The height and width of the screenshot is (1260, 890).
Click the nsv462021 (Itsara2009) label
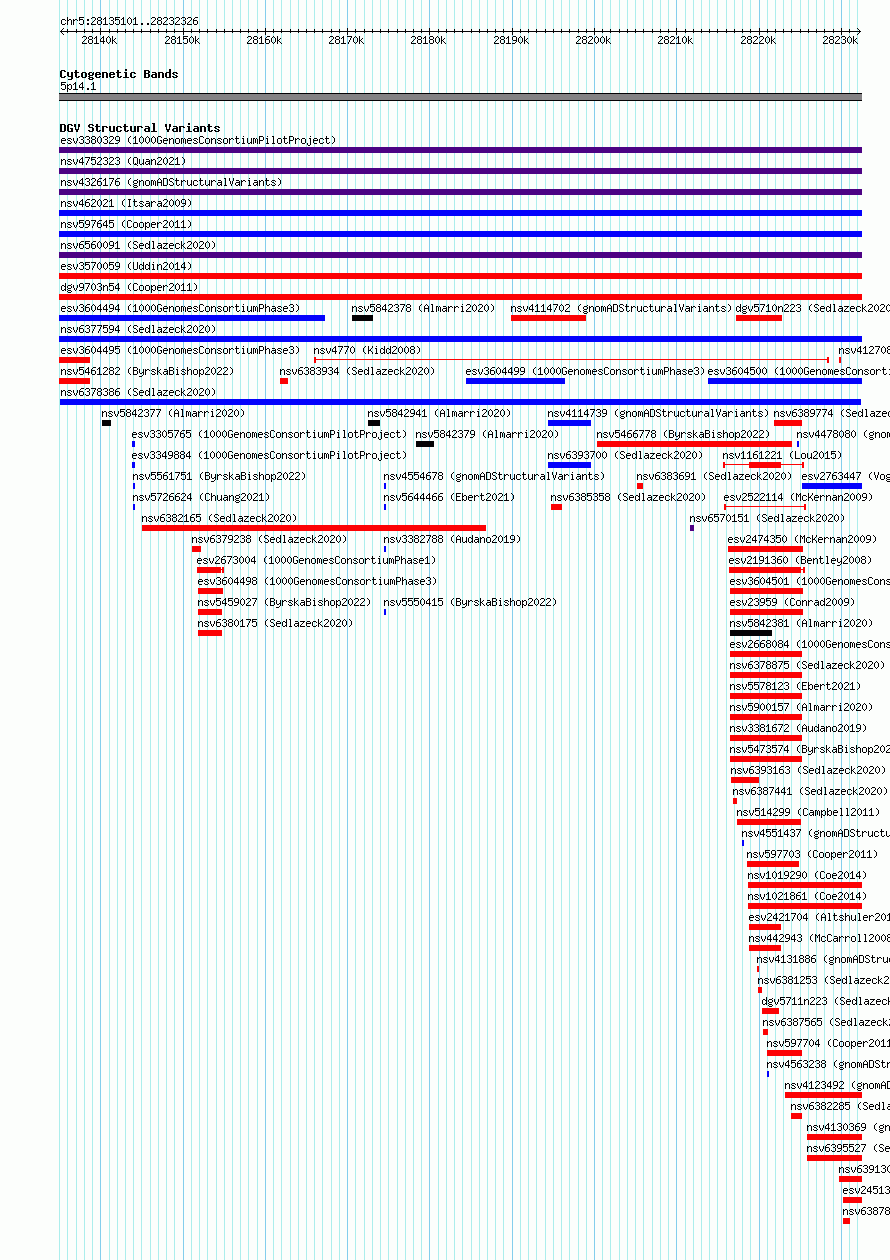click(126, 203)
